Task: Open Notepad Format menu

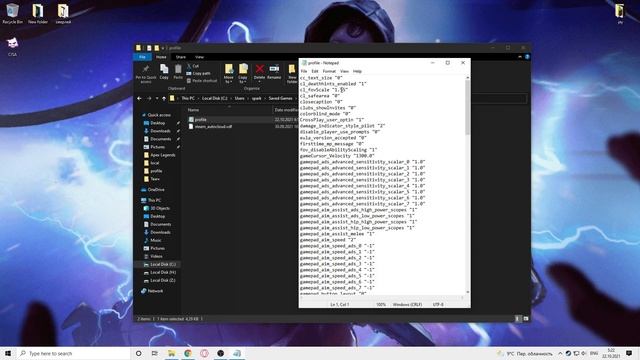Action: 329,71
